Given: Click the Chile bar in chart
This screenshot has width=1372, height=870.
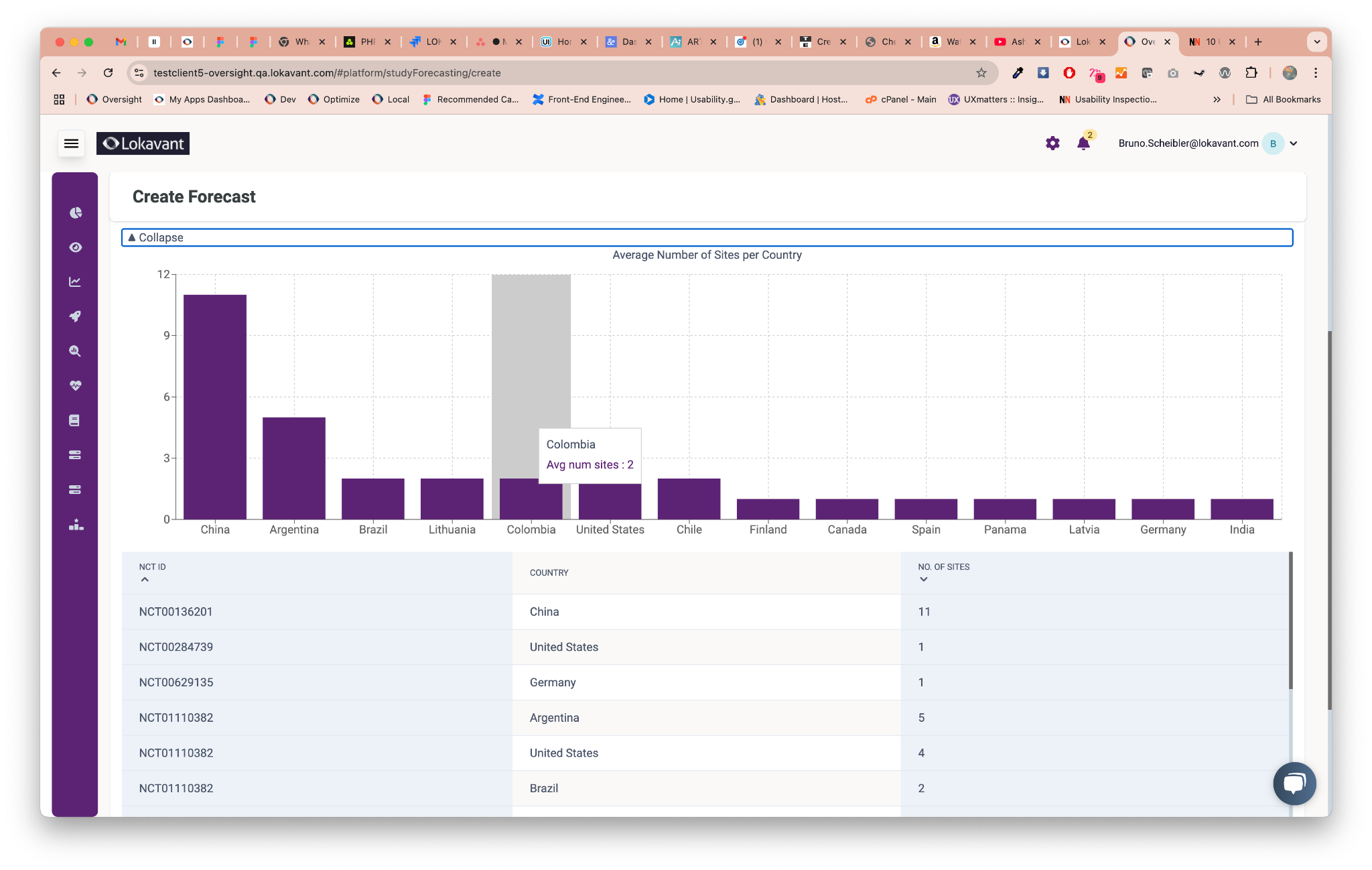Looking at the screenshot, I should [x=689, y=499].
